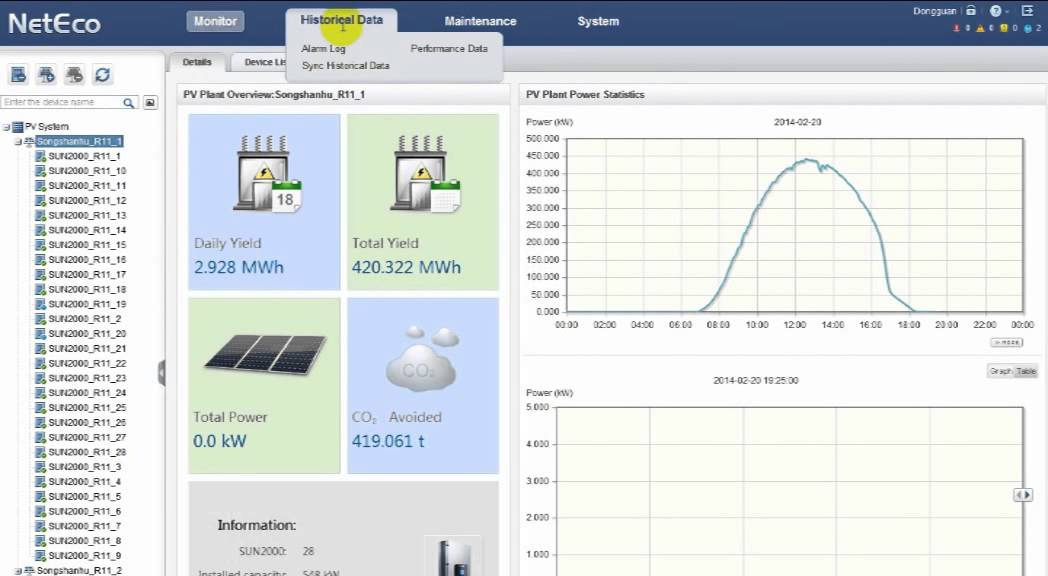Select SUN2000_R11_19 in the tree
The height and width of the screenshot is (576, 1048).
click(87, 304)
